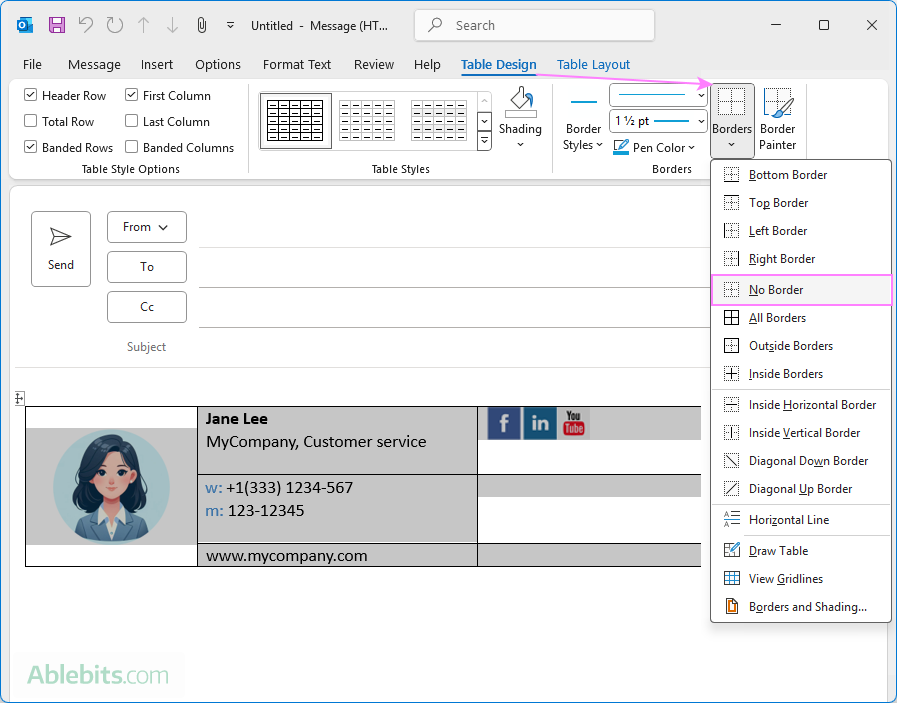The image size is (897, 703).
Task: Click the Send button
Action: pos(61,249)
